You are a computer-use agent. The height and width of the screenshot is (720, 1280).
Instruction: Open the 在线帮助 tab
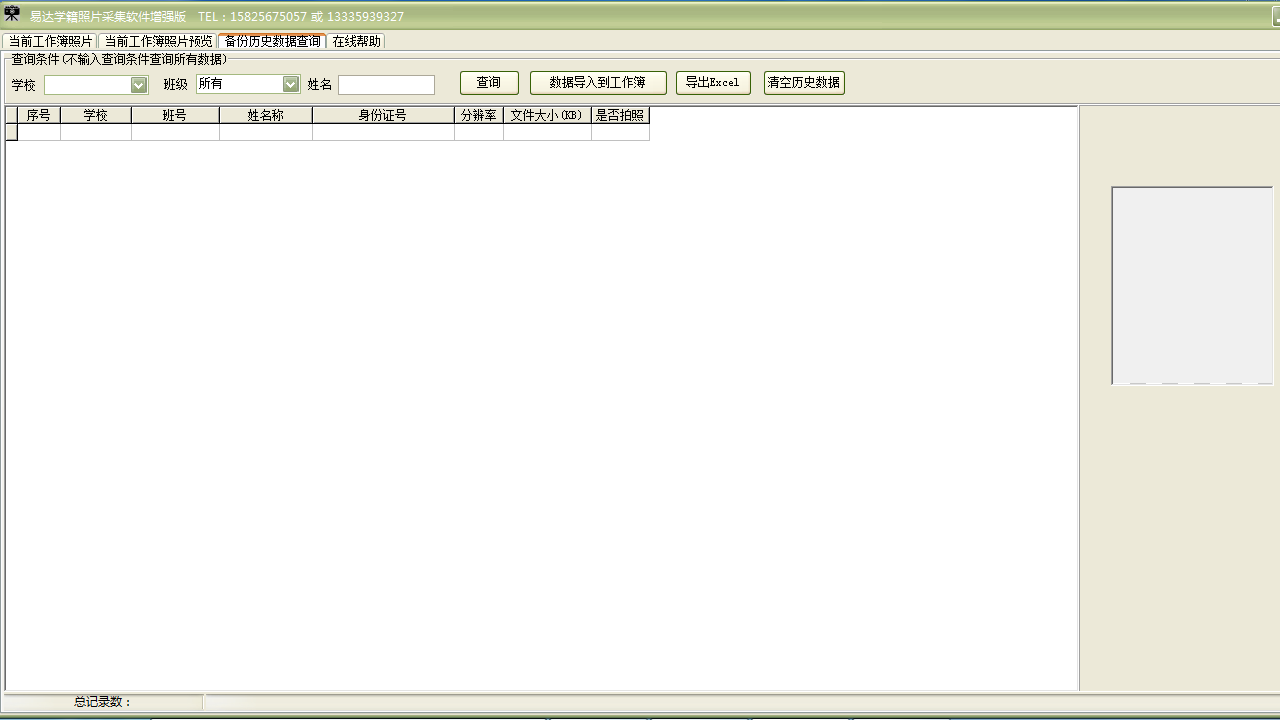point(356,41)
